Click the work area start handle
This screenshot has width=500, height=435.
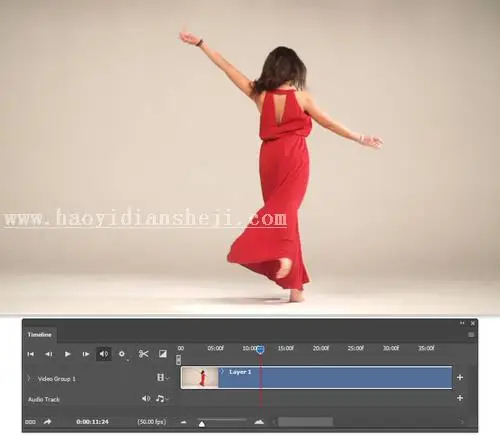179,360
